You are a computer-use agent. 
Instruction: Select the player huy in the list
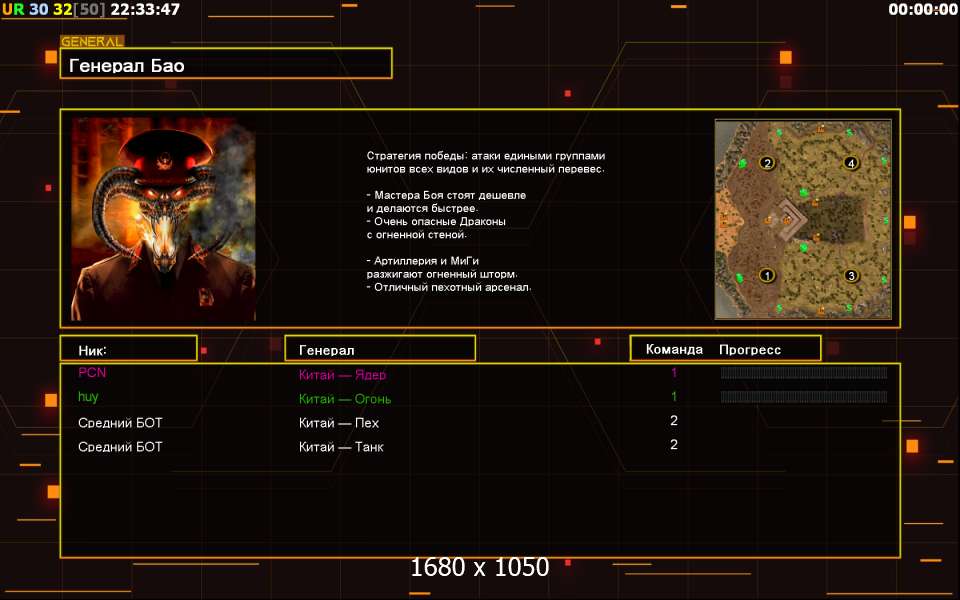click(88, 397)
